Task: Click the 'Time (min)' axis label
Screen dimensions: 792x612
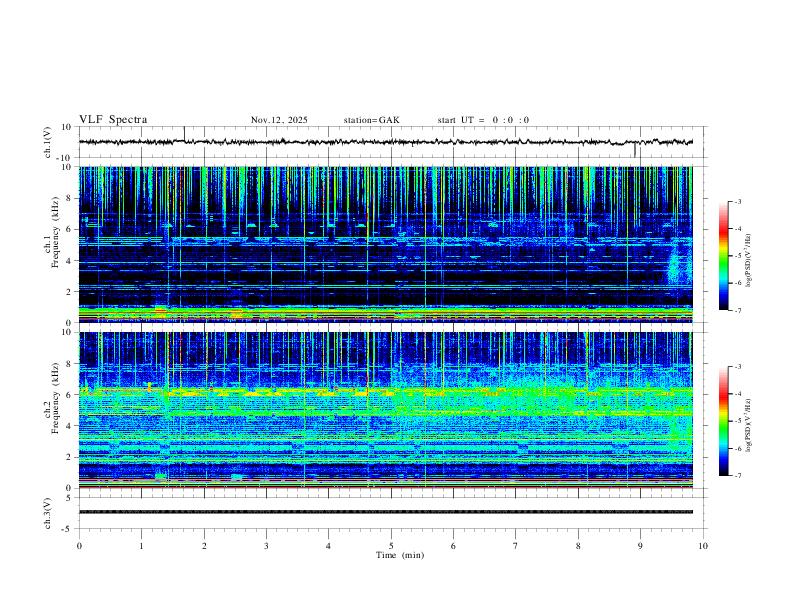Action: point(400,555)
